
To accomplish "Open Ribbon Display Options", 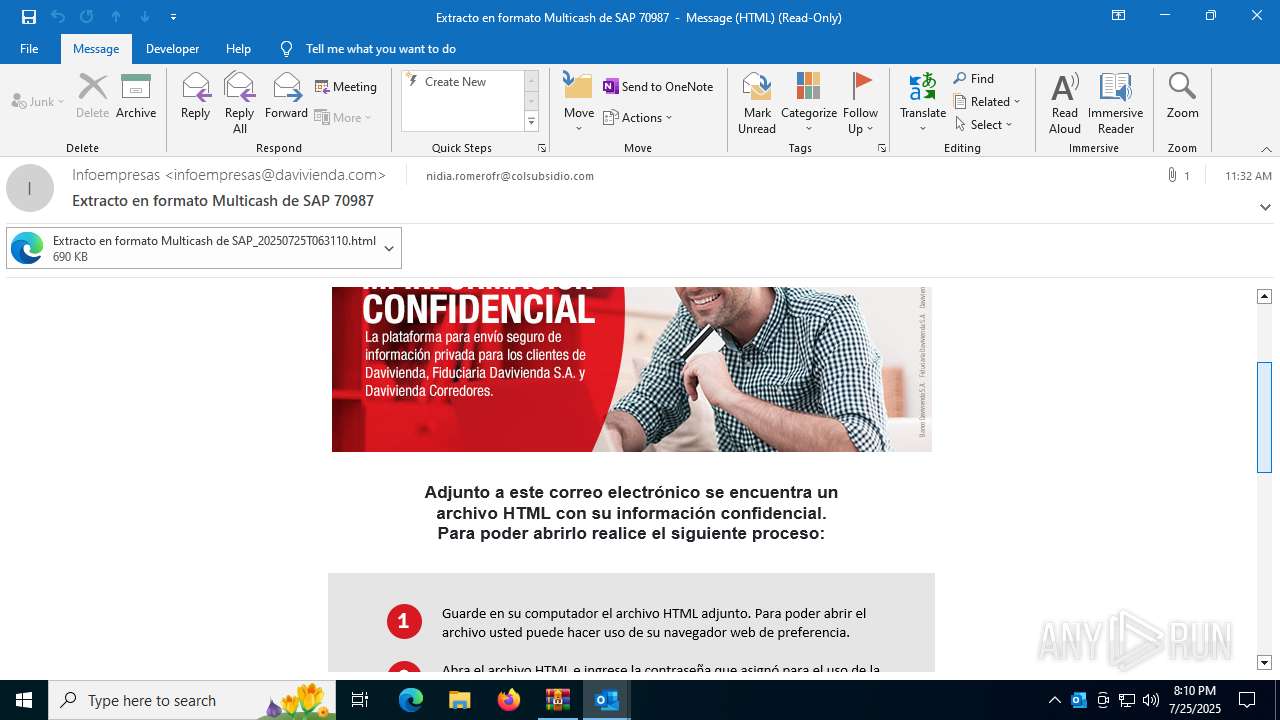I will coord(1119,16).
